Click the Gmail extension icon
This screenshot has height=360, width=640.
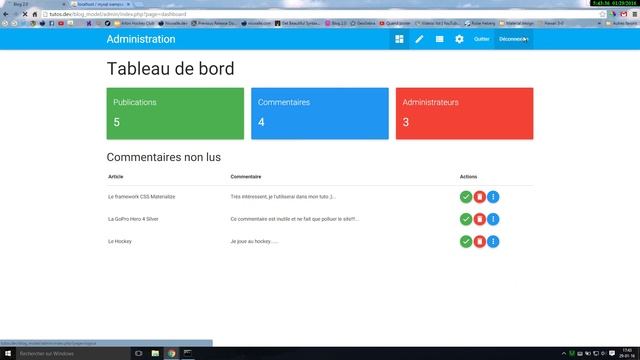coord(624,14)
